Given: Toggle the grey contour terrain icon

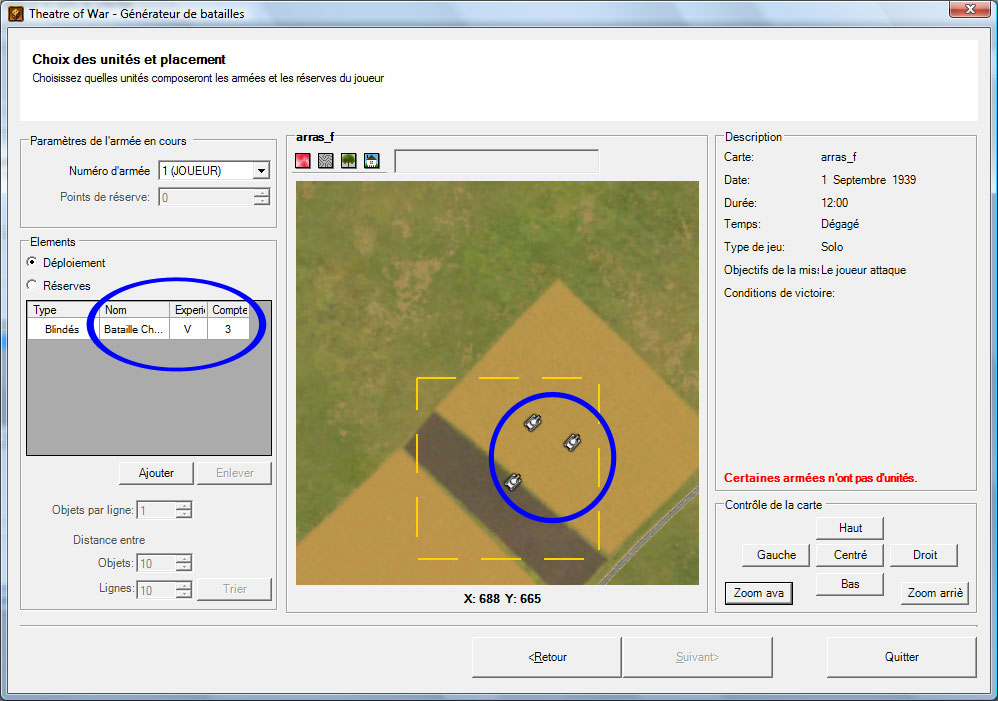Looking at the screenshot, I should click(326, 161).
